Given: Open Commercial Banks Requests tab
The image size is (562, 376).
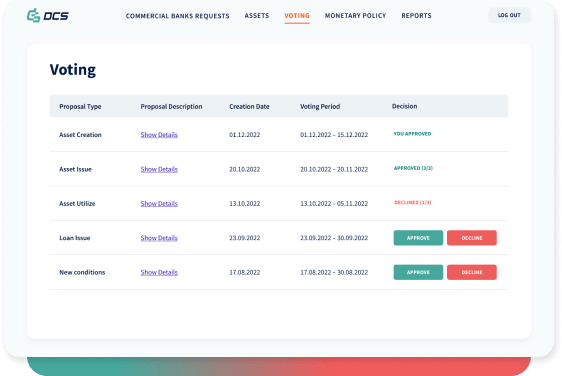Looking at the screenshot, I should pyautogui.click(x=177, y=16).
